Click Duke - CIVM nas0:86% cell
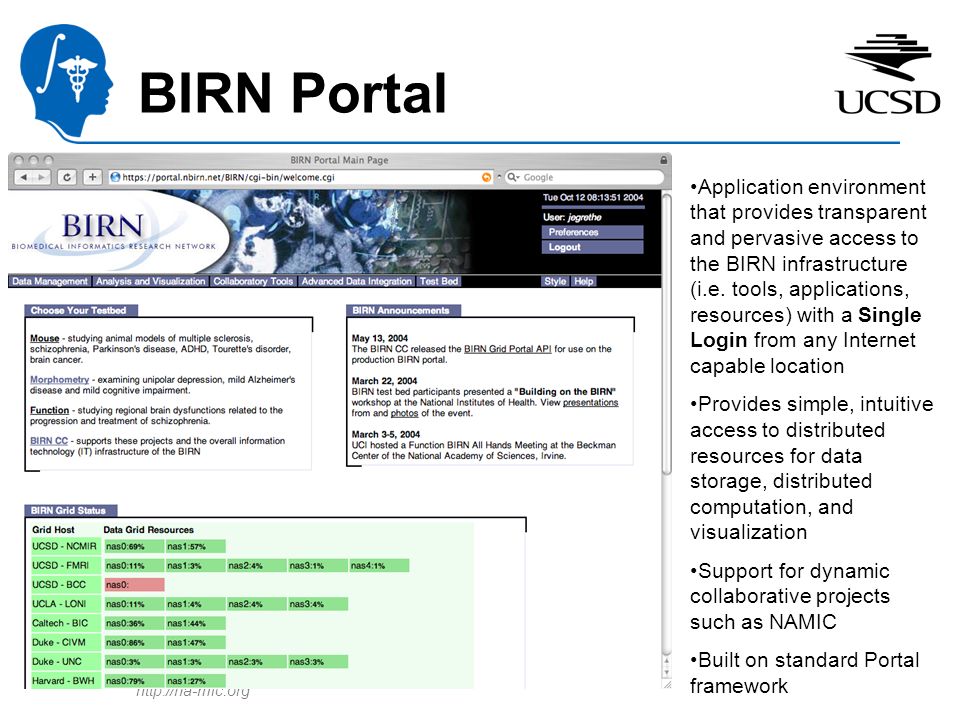Viewport: 960px width, 720px height. pos(134,643)
